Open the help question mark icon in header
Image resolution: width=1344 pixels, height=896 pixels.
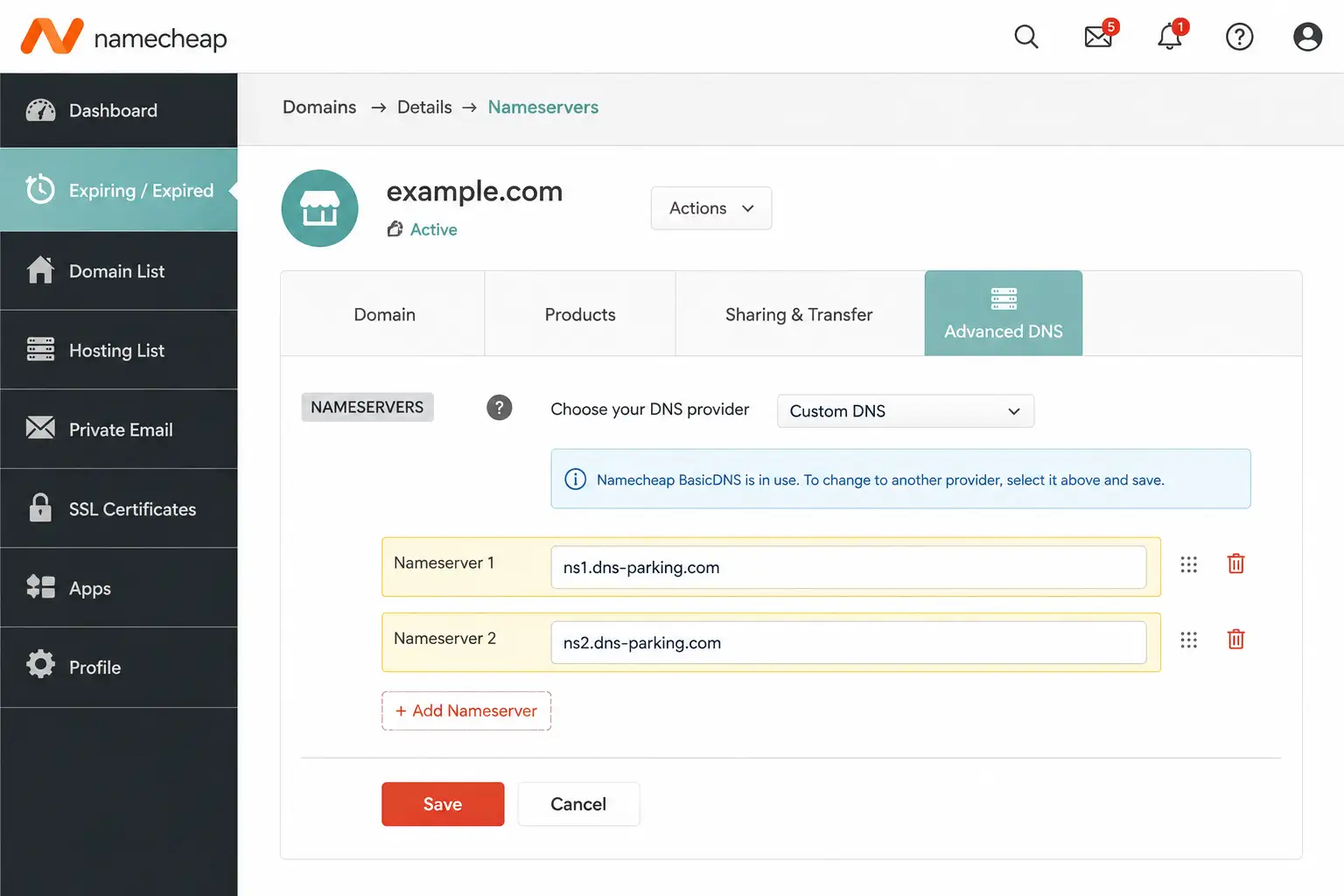(1240, 37)
